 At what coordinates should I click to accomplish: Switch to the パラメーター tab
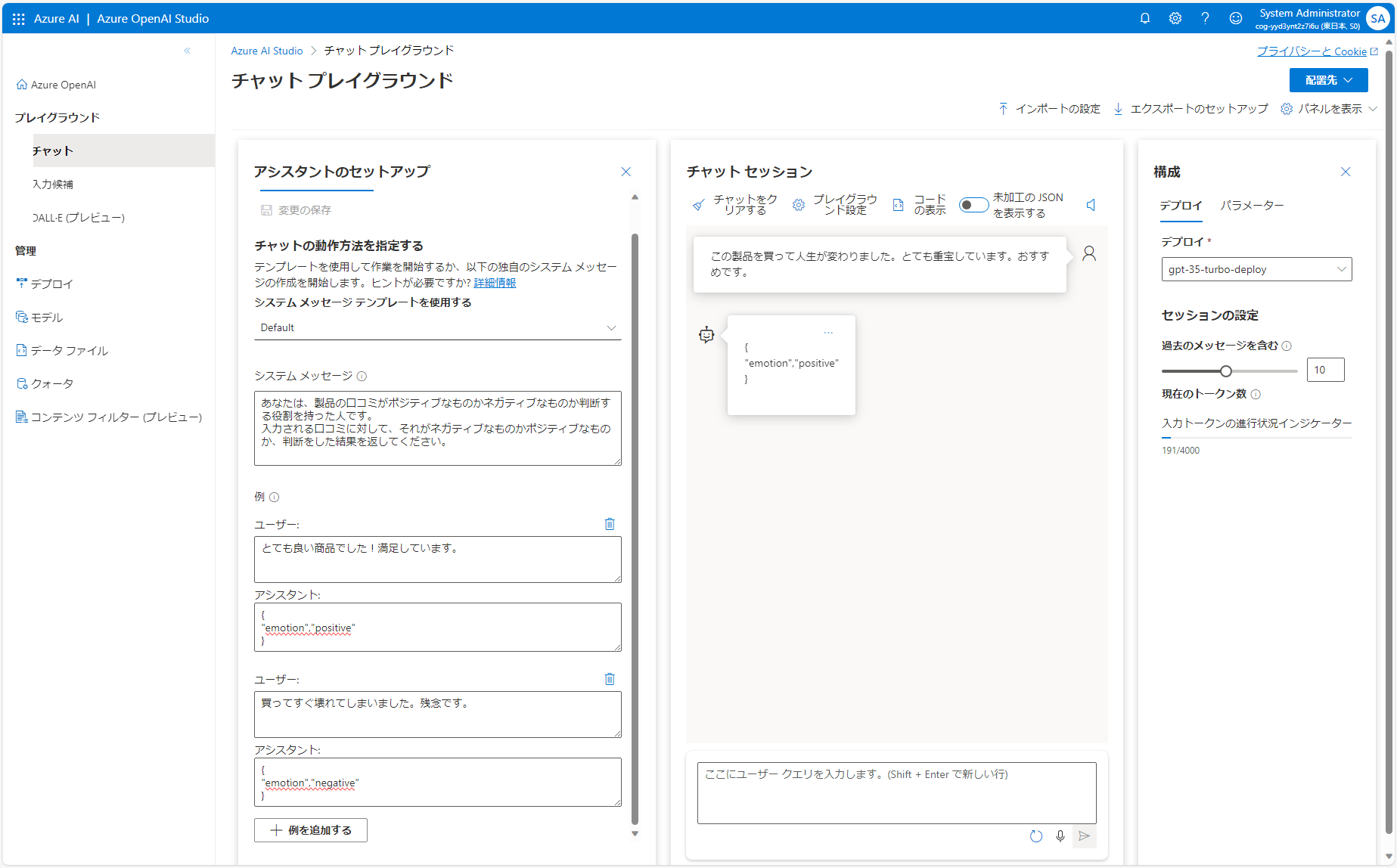coord(1252,206)
